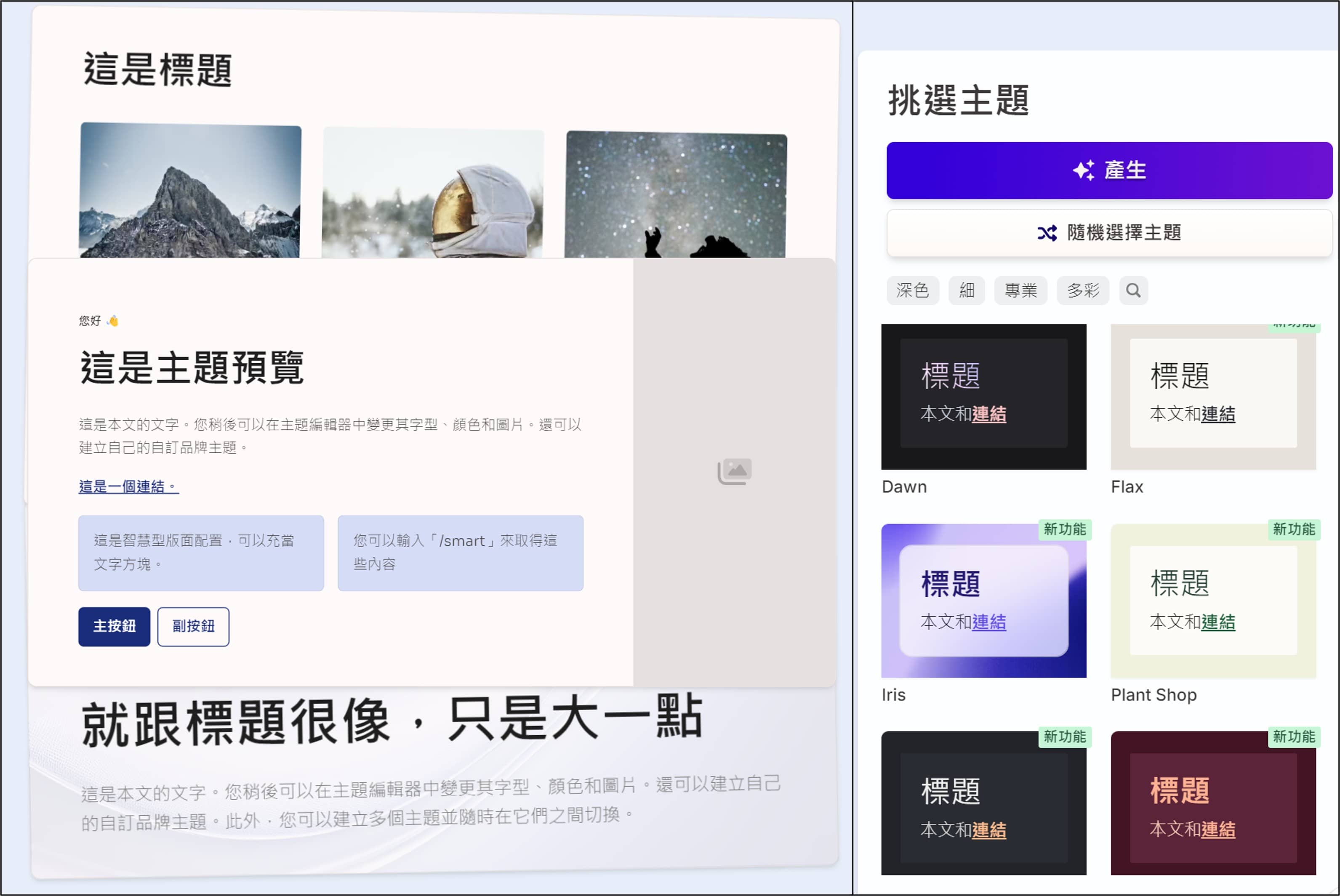Select the dark charcoal theme with orange link
Screen dimensions: 1340x896
(x=983, y=803)
